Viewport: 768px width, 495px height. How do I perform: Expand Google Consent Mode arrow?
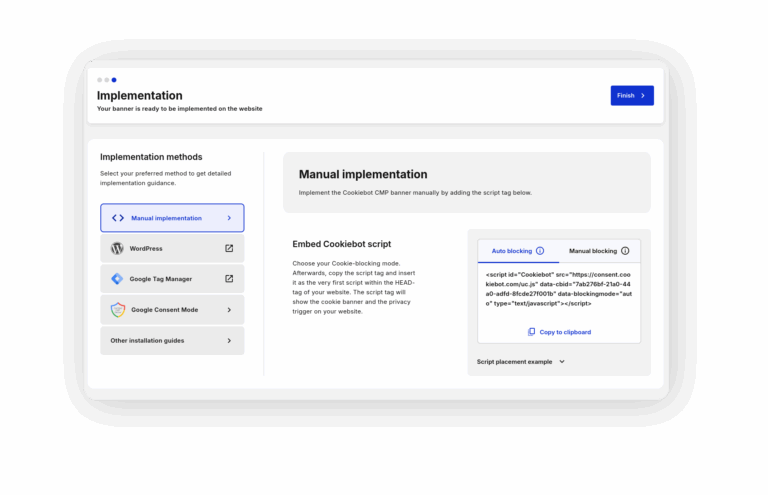click(229, 310)
